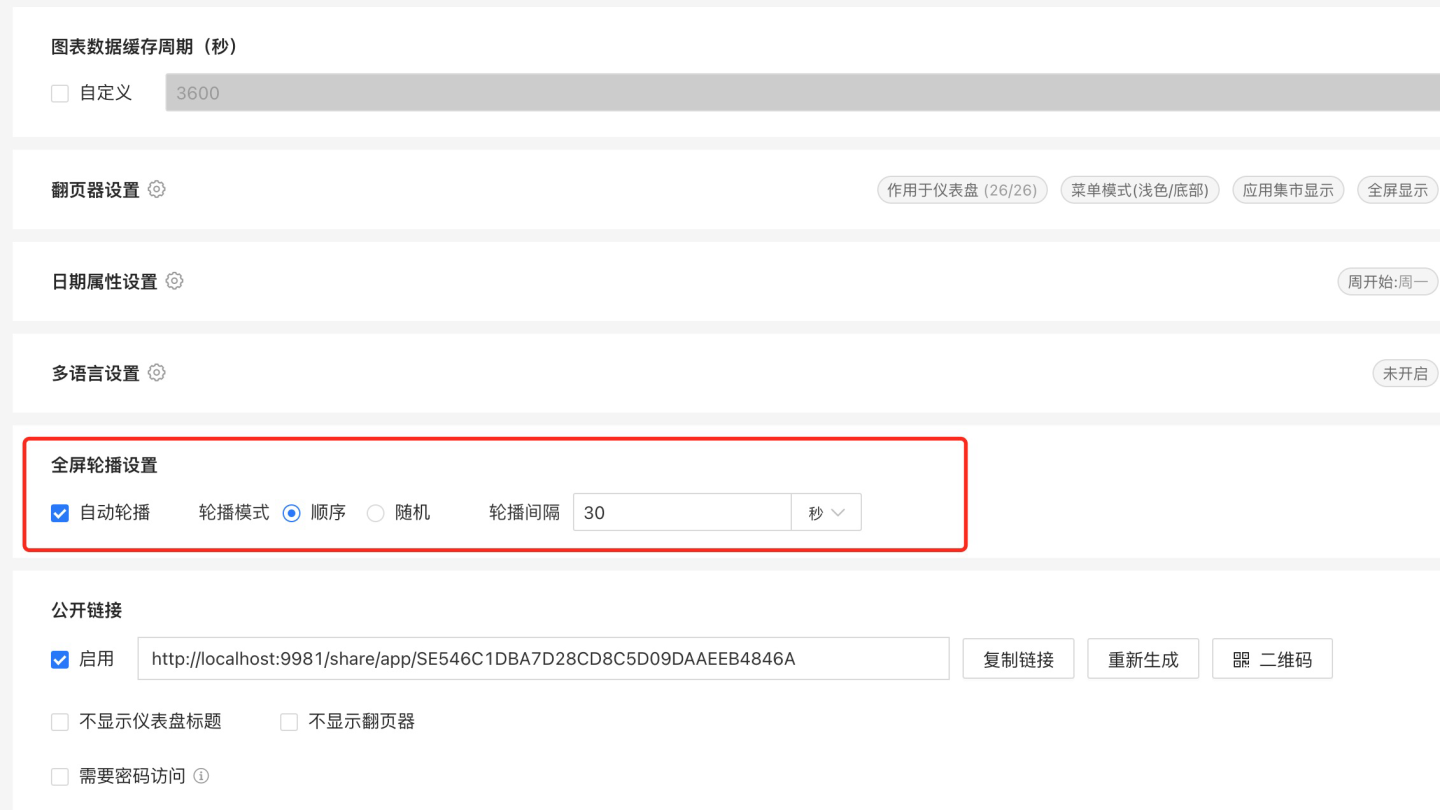Click the 复制链接 button
This screenshot has width=1440, height=810.
(1018, 659)
